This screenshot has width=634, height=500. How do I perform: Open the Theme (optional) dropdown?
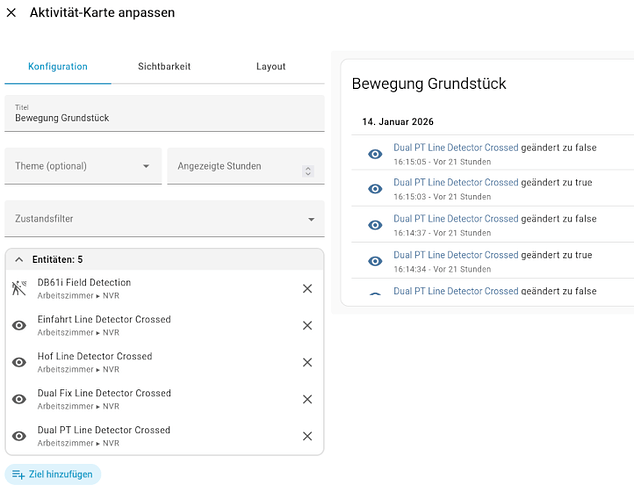pos(83,166)
